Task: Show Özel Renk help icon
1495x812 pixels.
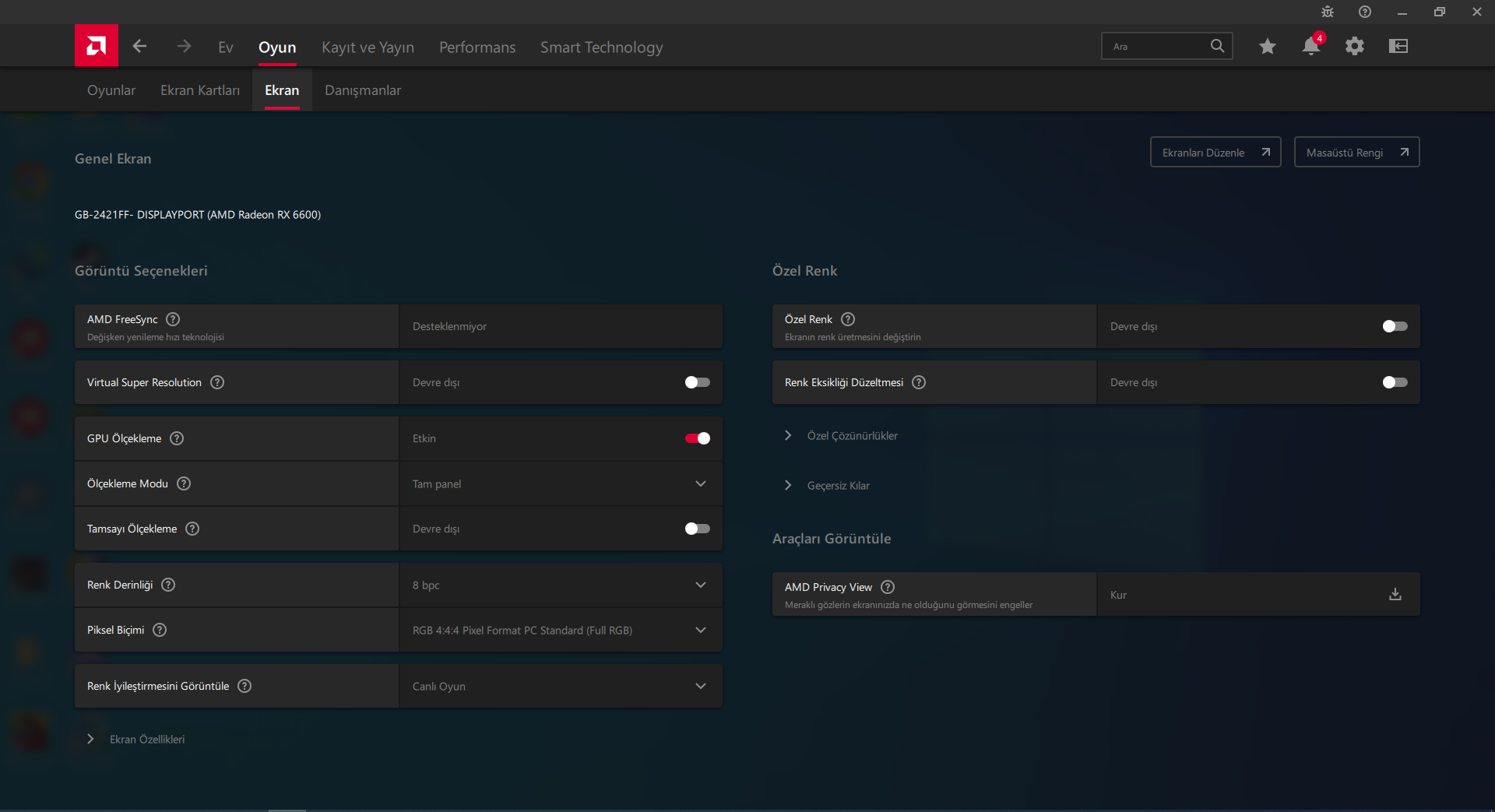Action: (848, 319)
